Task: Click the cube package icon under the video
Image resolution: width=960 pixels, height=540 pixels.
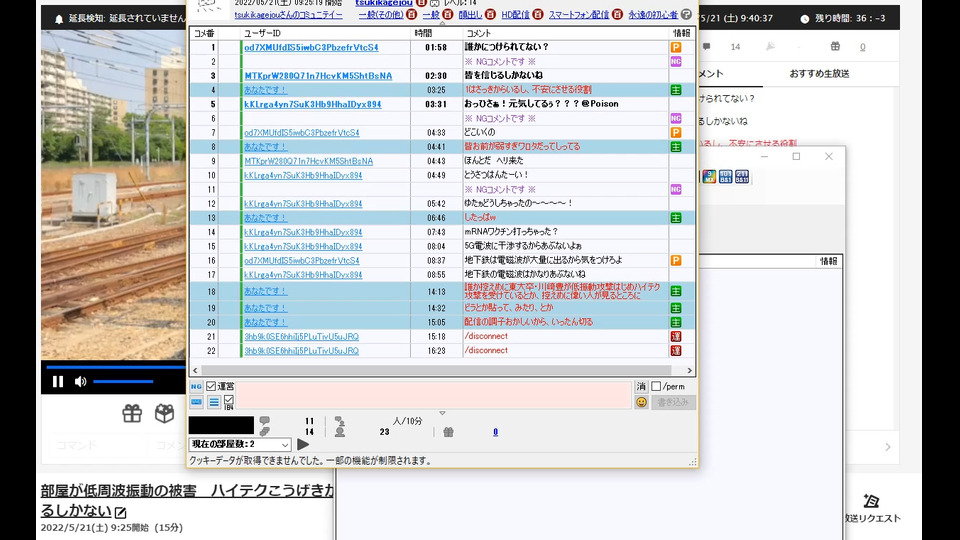Action: [x=164, y=413]
